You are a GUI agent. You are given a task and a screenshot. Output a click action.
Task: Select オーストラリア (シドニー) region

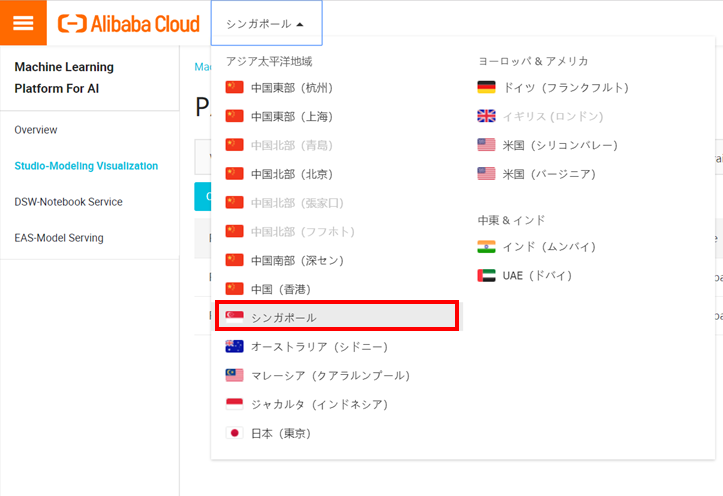pyautogui.click(x=319, y=347)
